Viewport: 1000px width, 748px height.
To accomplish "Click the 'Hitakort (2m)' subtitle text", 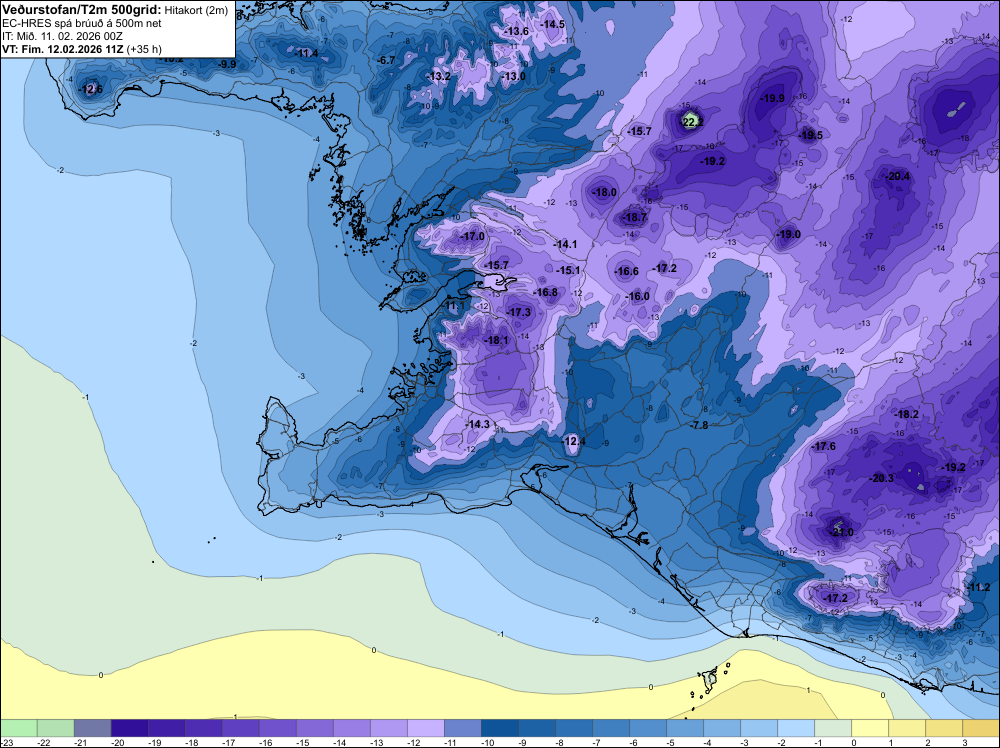I will point(196,10).
